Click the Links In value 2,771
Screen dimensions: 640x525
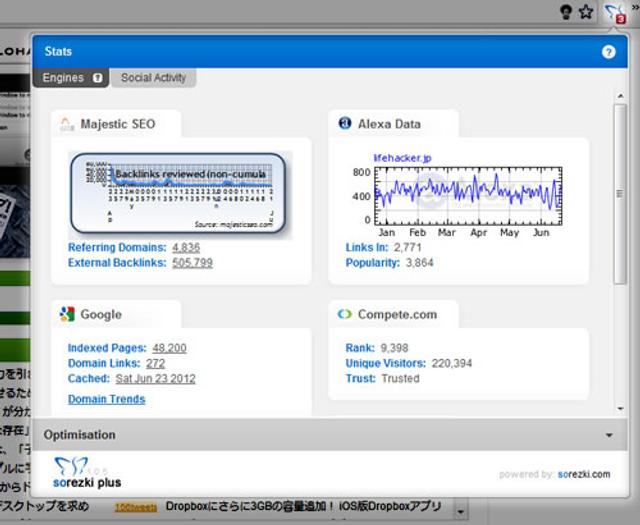[x=407, y=247]
